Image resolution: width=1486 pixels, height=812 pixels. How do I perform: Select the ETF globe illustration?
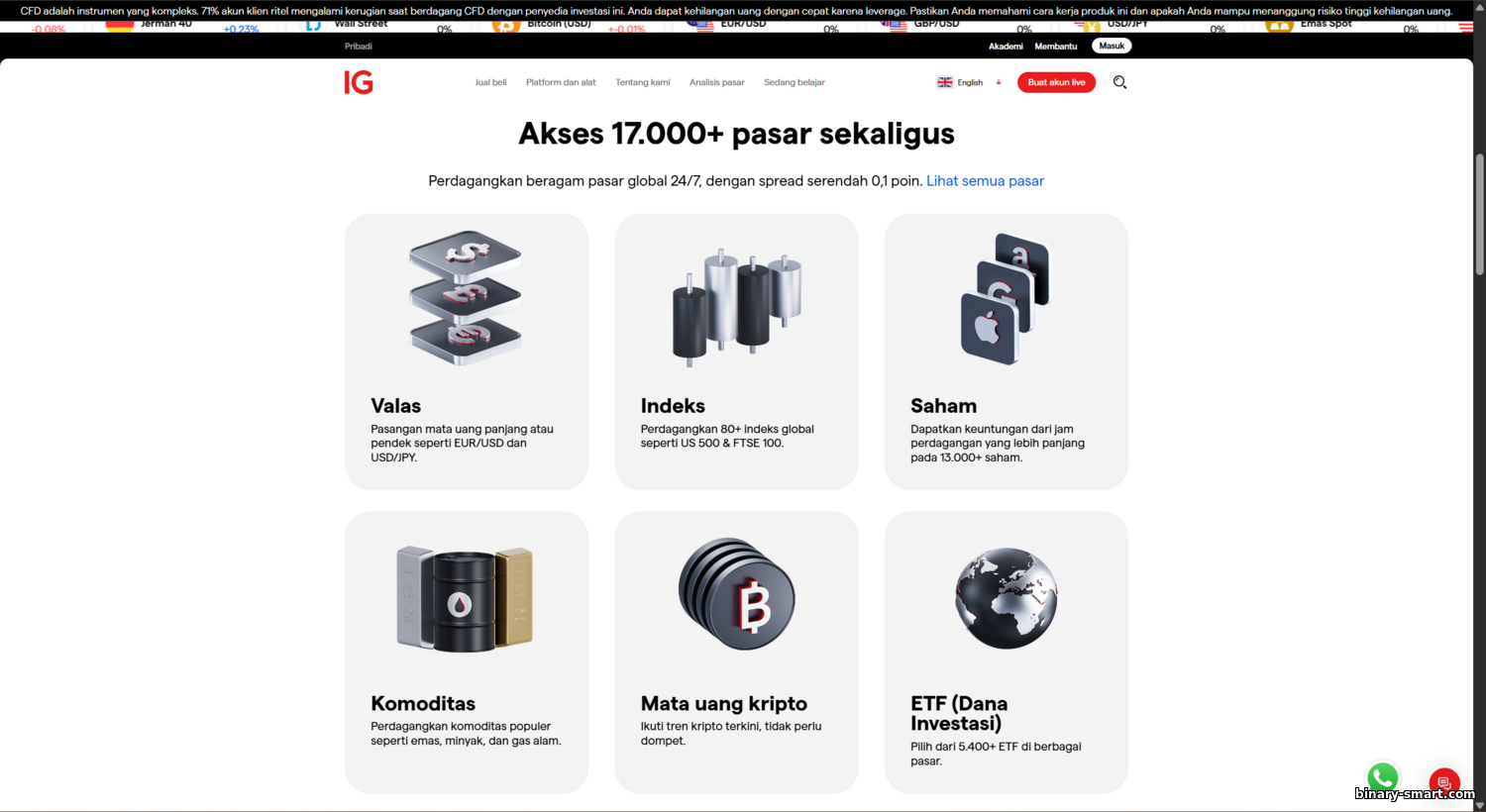click(1007, 598)
